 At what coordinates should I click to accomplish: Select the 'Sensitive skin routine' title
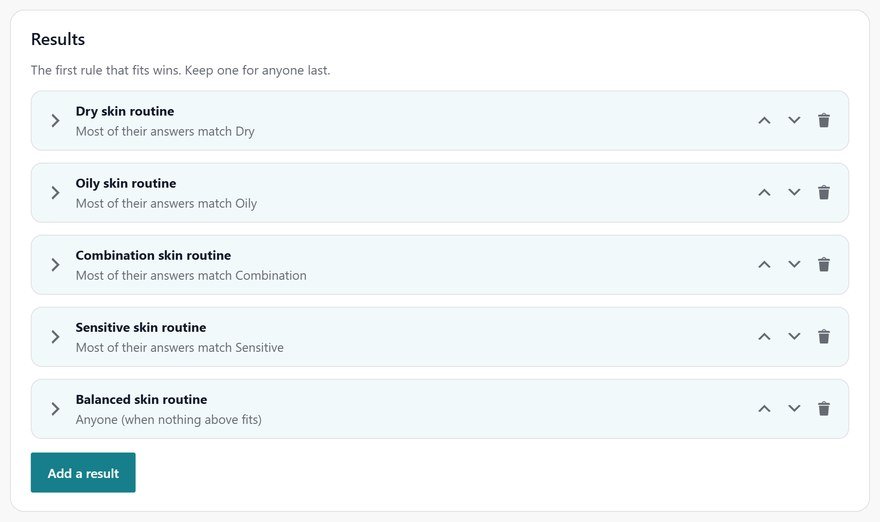141,327
